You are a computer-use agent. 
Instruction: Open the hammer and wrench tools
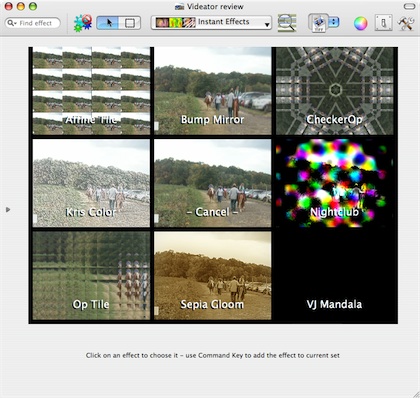tap(406, 23)
